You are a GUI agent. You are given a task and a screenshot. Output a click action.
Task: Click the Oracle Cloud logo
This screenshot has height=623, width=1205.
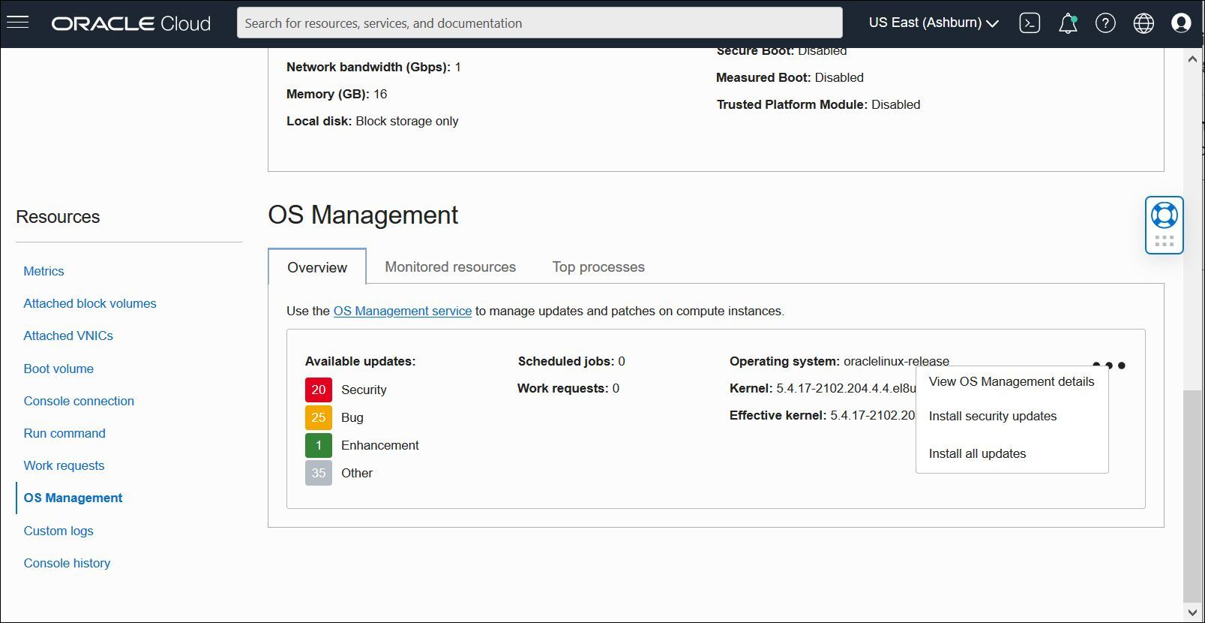[130, 22]
